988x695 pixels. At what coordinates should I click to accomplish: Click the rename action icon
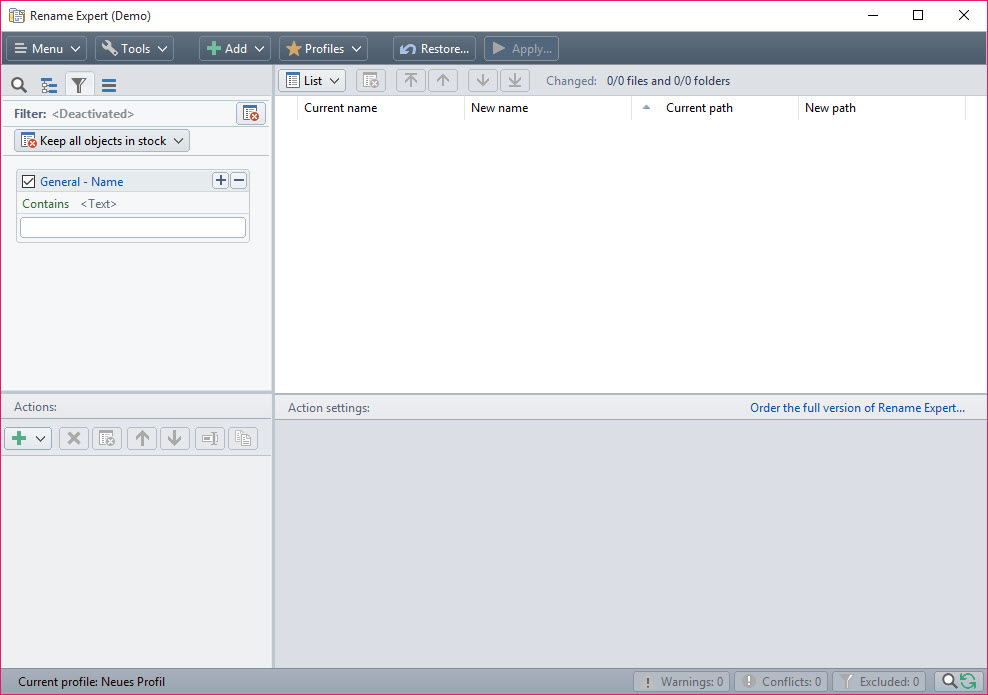[x=210, y=438]
